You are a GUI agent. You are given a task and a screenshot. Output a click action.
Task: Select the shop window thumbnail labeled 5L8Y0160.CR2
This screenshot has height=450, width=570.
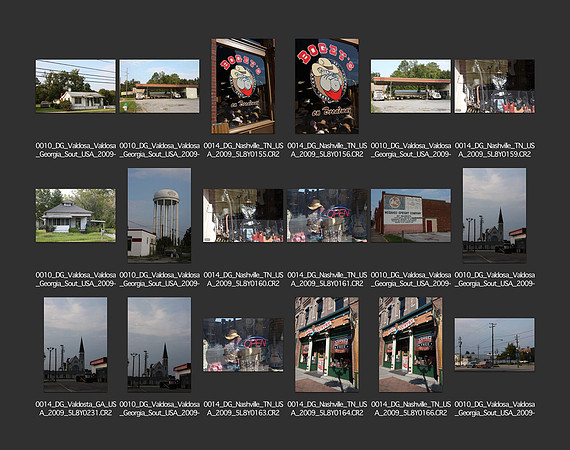click(243, 215)
